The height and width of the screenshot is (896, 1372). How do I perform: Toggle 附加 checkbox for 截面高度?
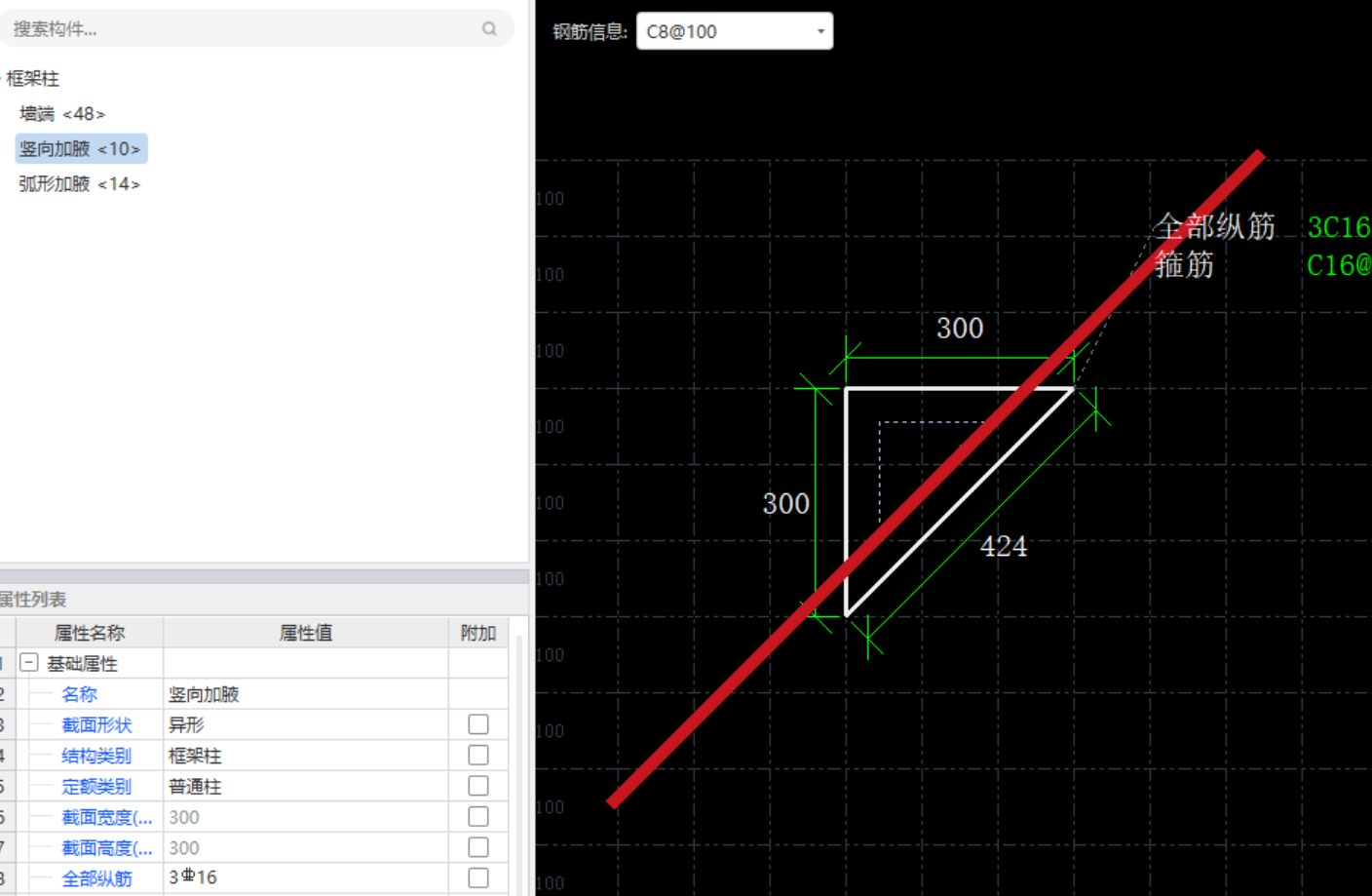pyautogui.click(x=478, y=847)
